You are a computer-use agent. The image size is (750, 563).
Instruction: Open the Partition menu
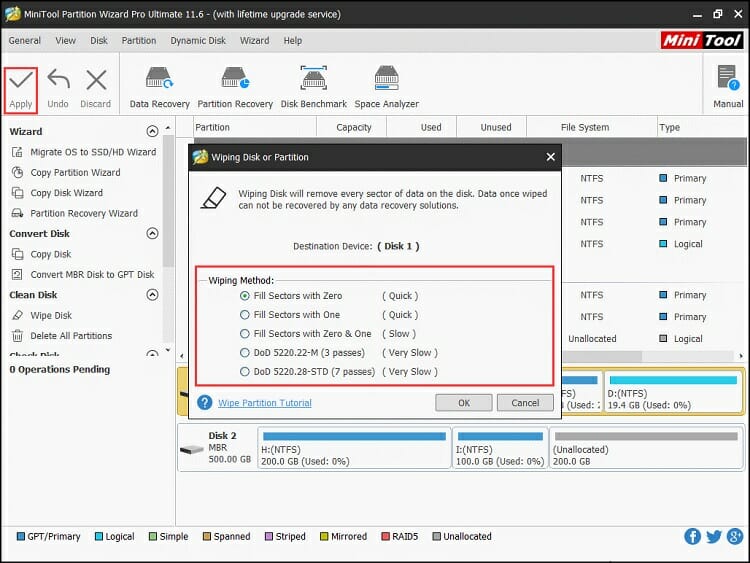(x=139, y=41)
